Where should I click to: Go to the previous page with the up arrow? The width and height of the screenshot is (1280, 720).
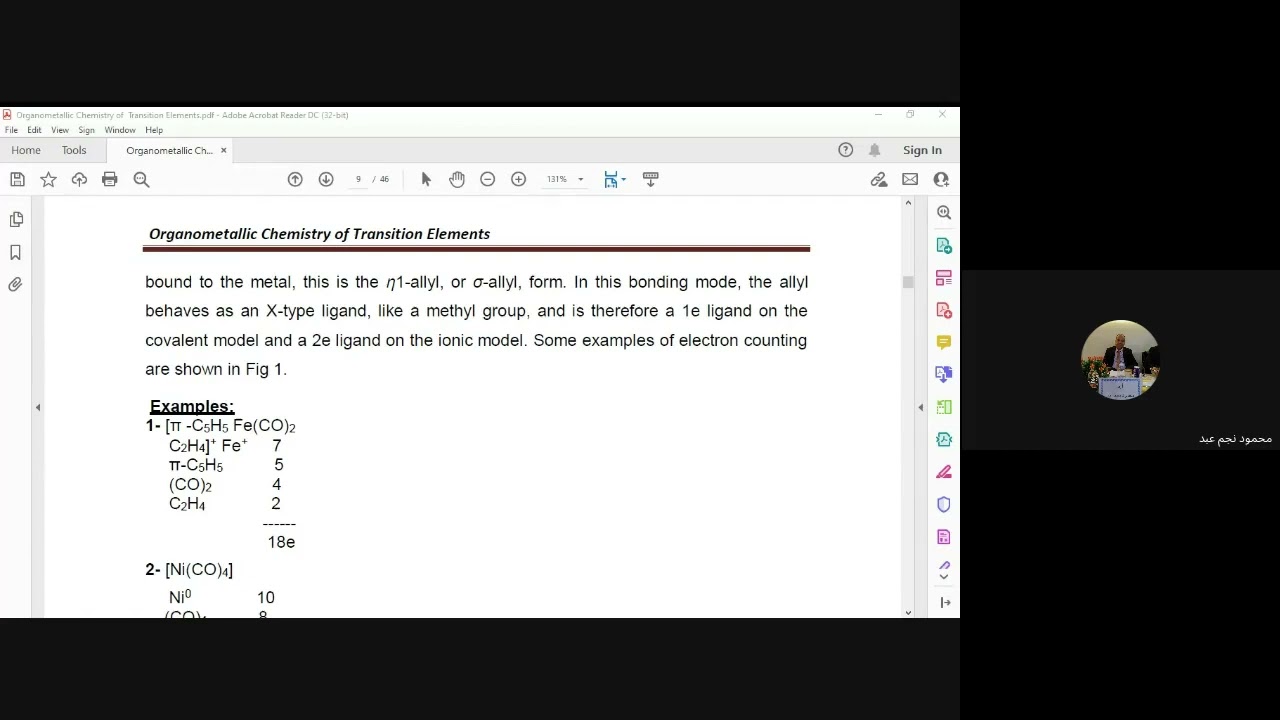[295, 179]
